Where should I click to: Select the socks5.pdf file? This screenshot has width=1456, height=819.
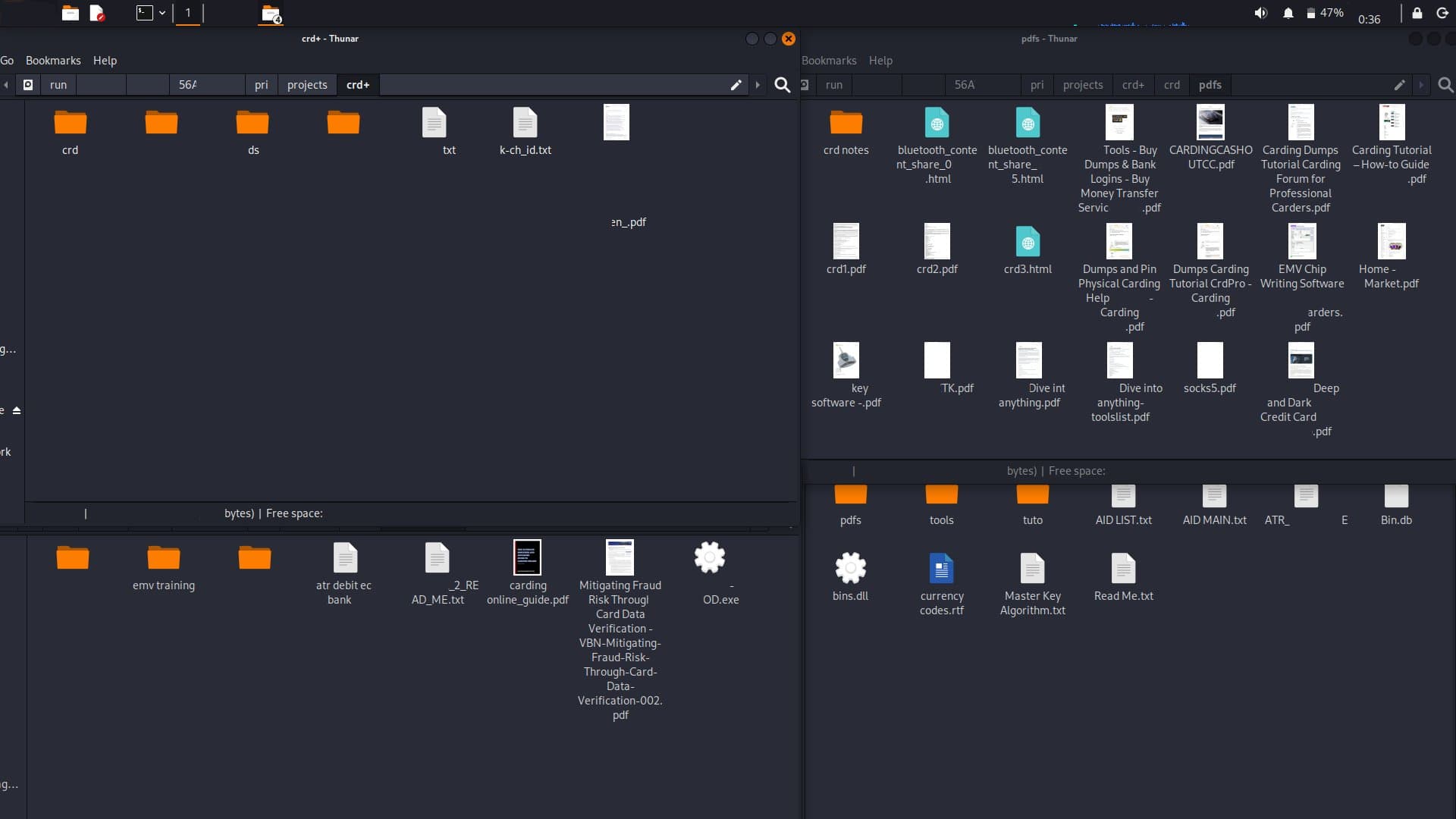click(1210, 369)
